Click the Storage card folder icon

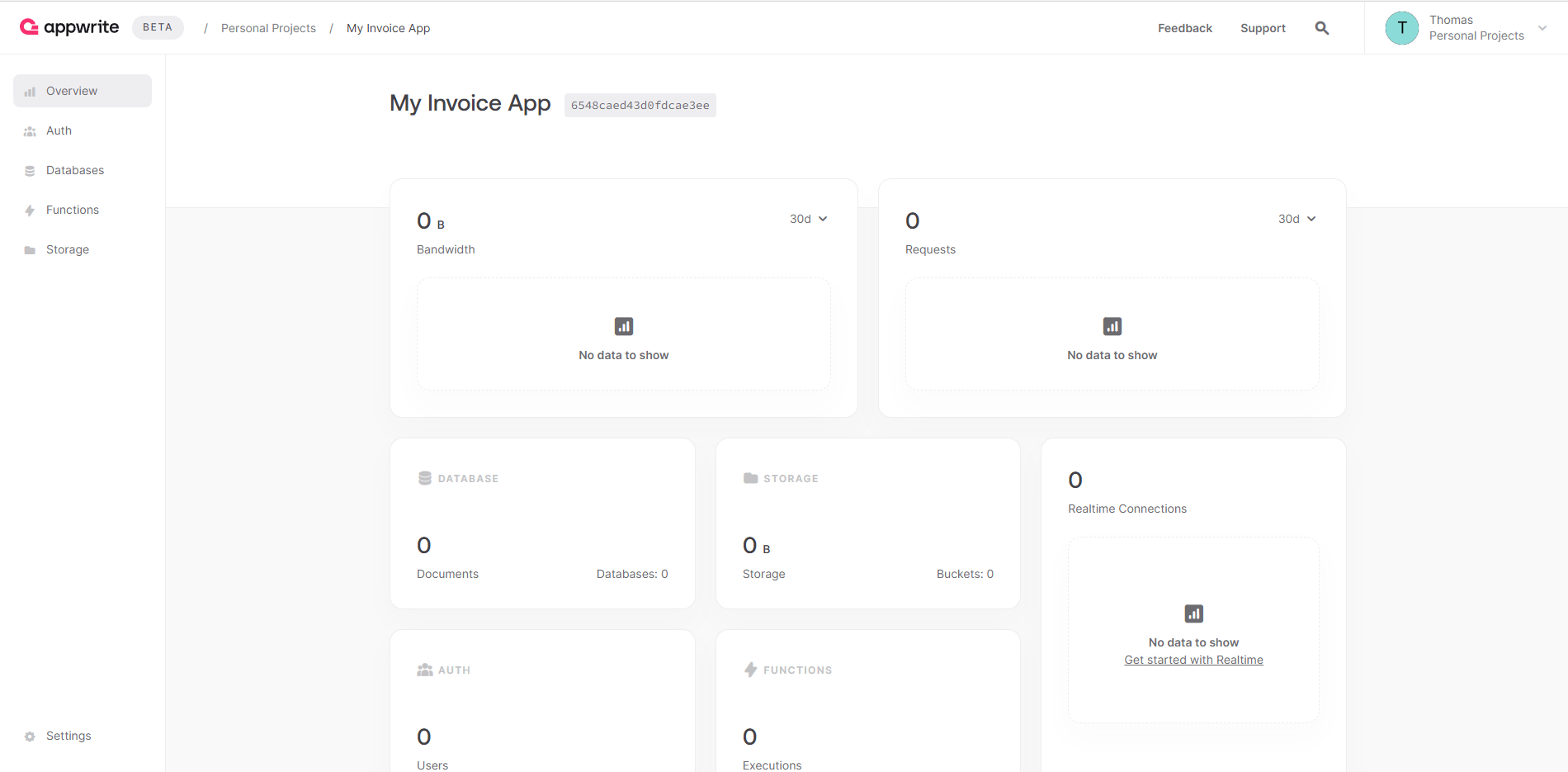click(751, 478)
